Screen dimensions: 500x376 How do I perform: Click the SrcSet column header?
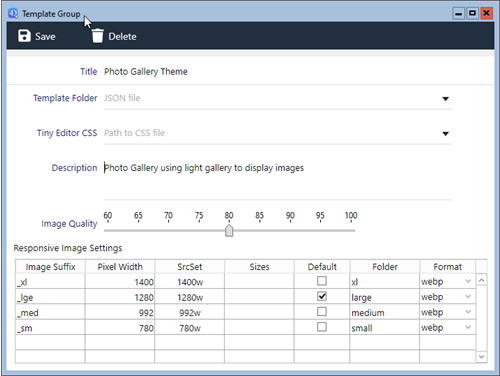190,267
